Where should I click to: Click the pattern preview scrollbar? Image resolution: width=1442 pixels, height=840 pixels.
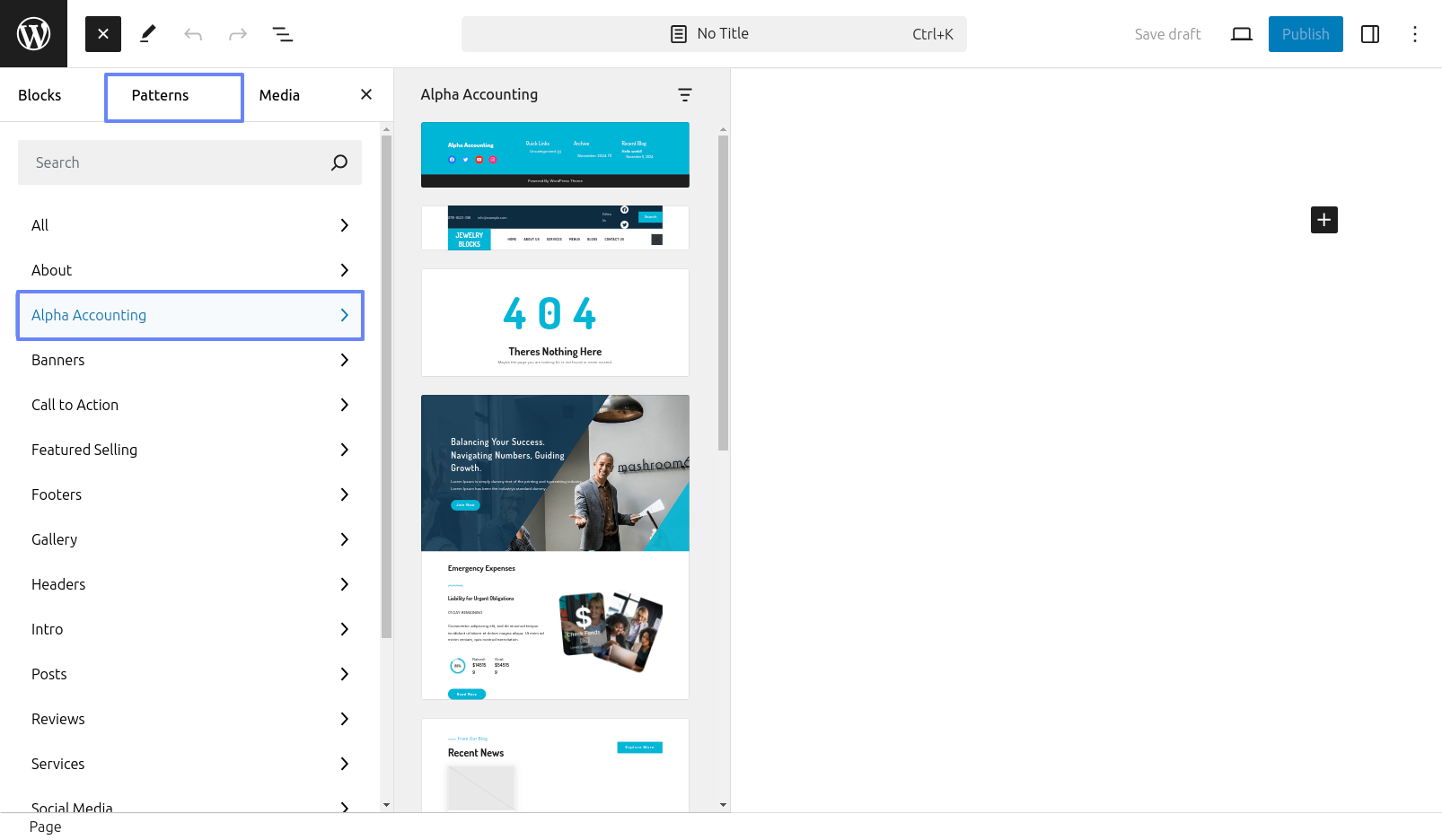click(723, 293)
